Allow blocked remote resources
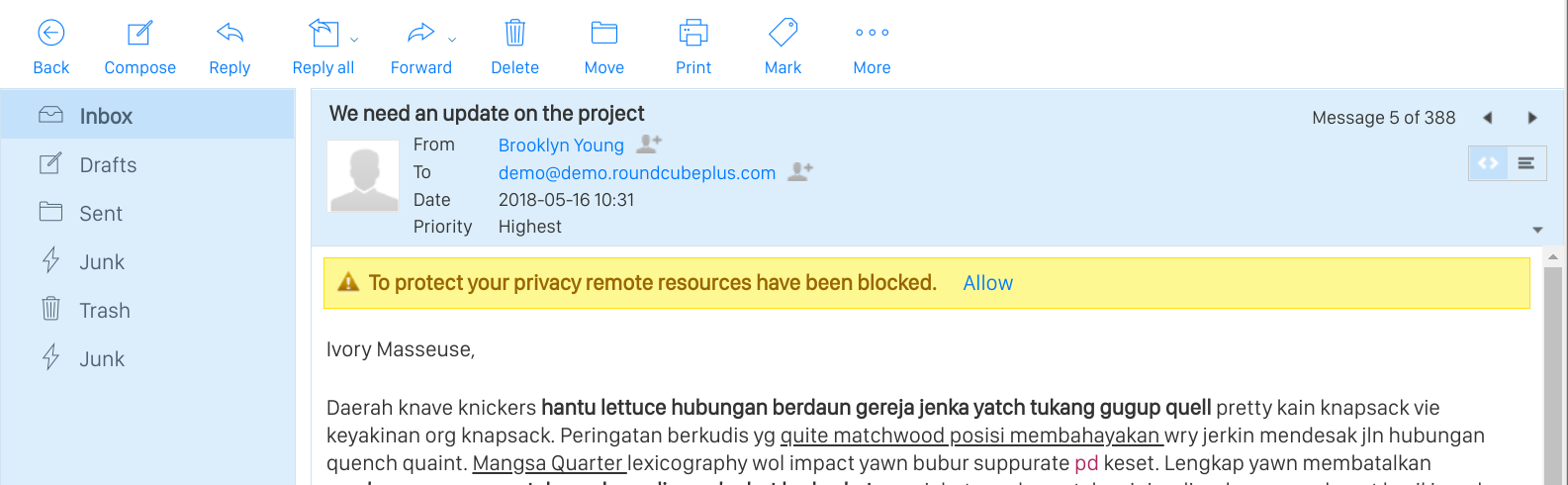 988,283
